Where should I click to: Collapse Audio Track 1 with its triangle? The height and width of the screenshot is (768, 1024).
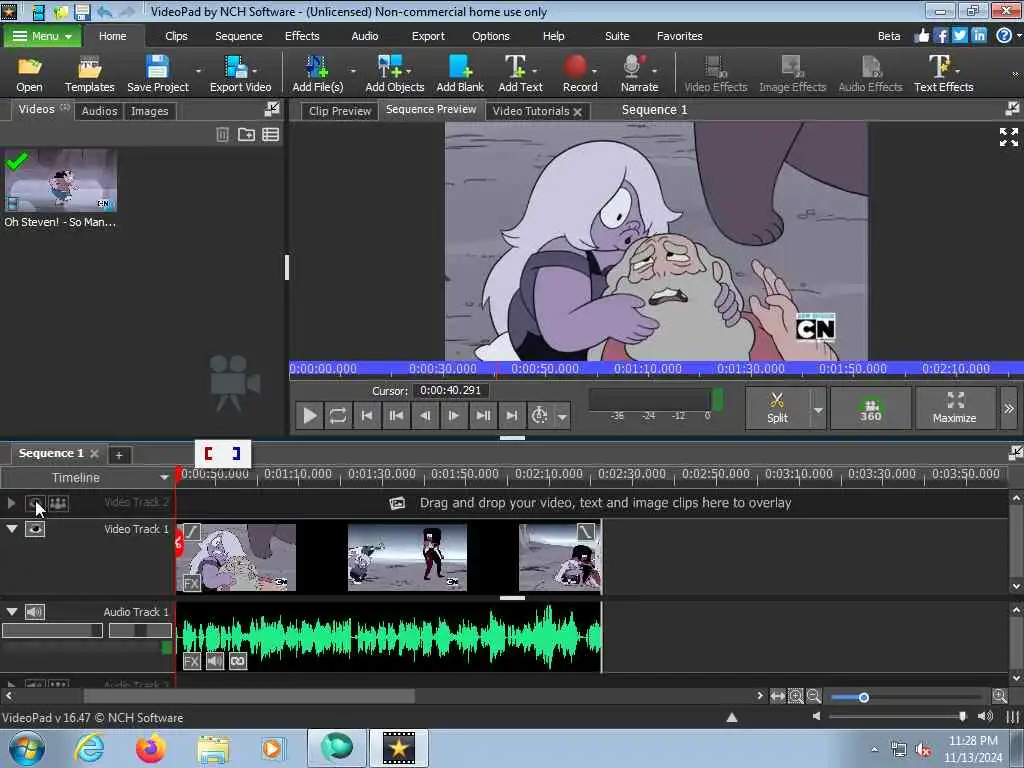(x=12, y=611)
